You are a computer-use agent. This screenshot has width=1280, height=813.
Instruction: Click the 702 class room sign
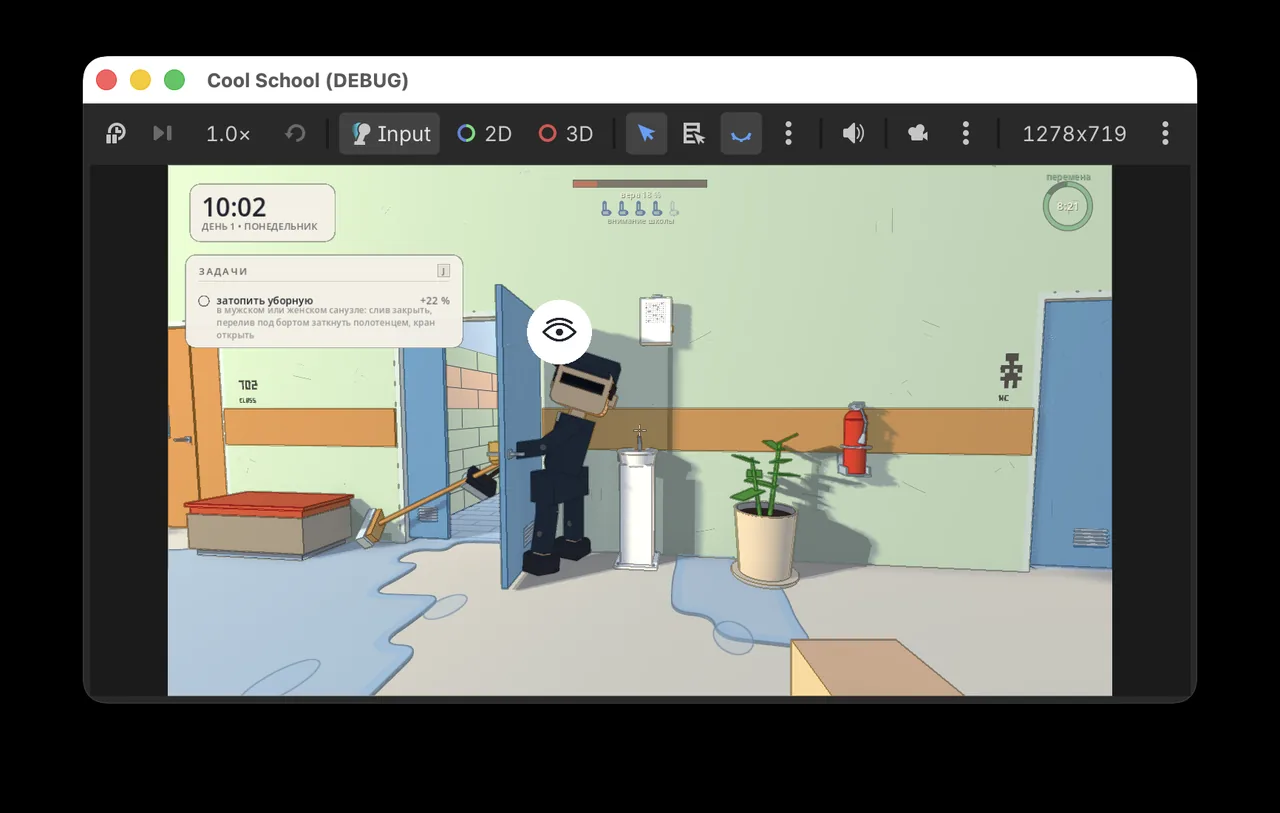(x=247, y=390)
